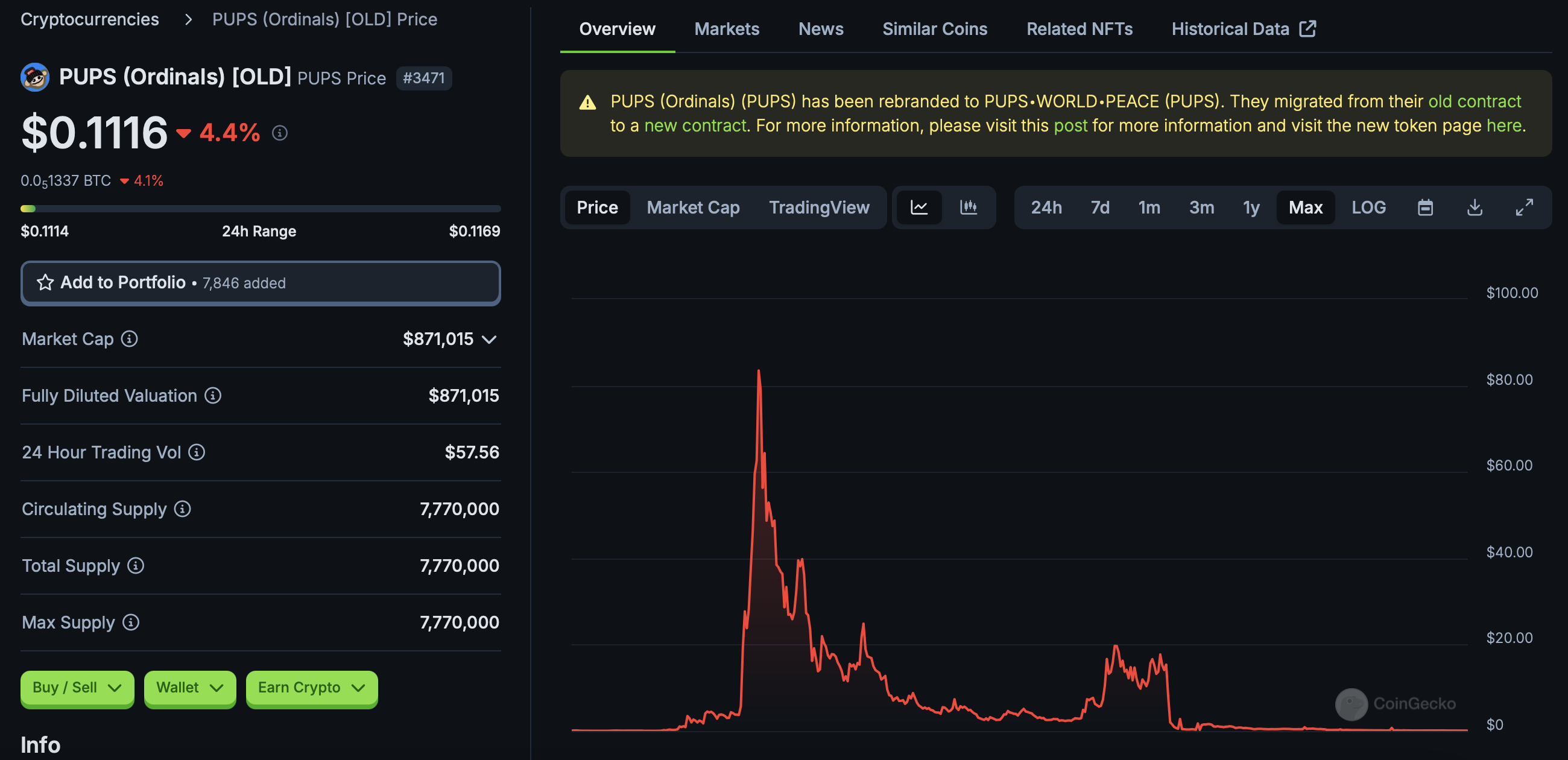Open the old contract link
Screen dimensions: 1568x760
point(1475,101)
